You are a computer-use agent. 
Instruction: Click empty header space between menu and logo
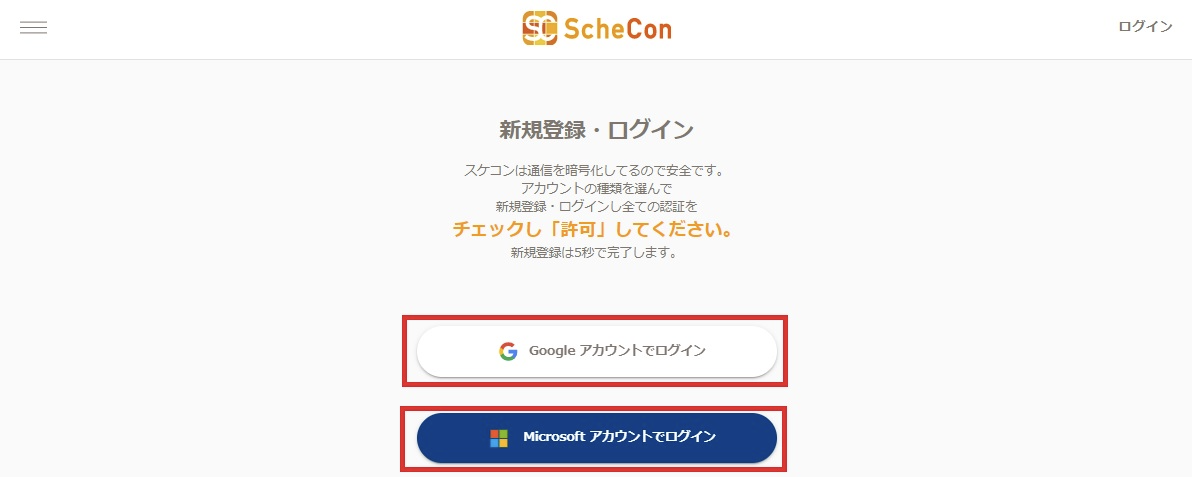pyautogui.click(x=280, y=28)
